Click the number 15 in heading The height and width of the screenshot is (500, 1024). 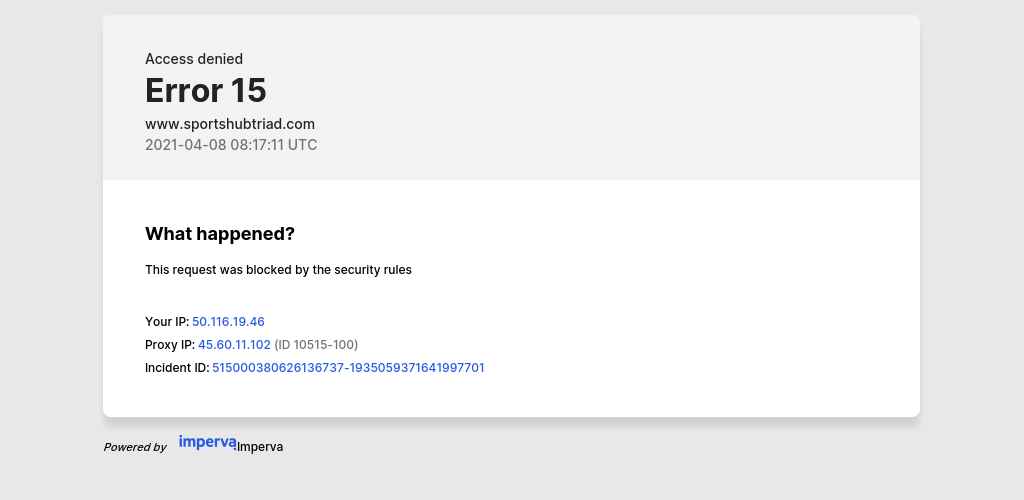click(249, 90)
